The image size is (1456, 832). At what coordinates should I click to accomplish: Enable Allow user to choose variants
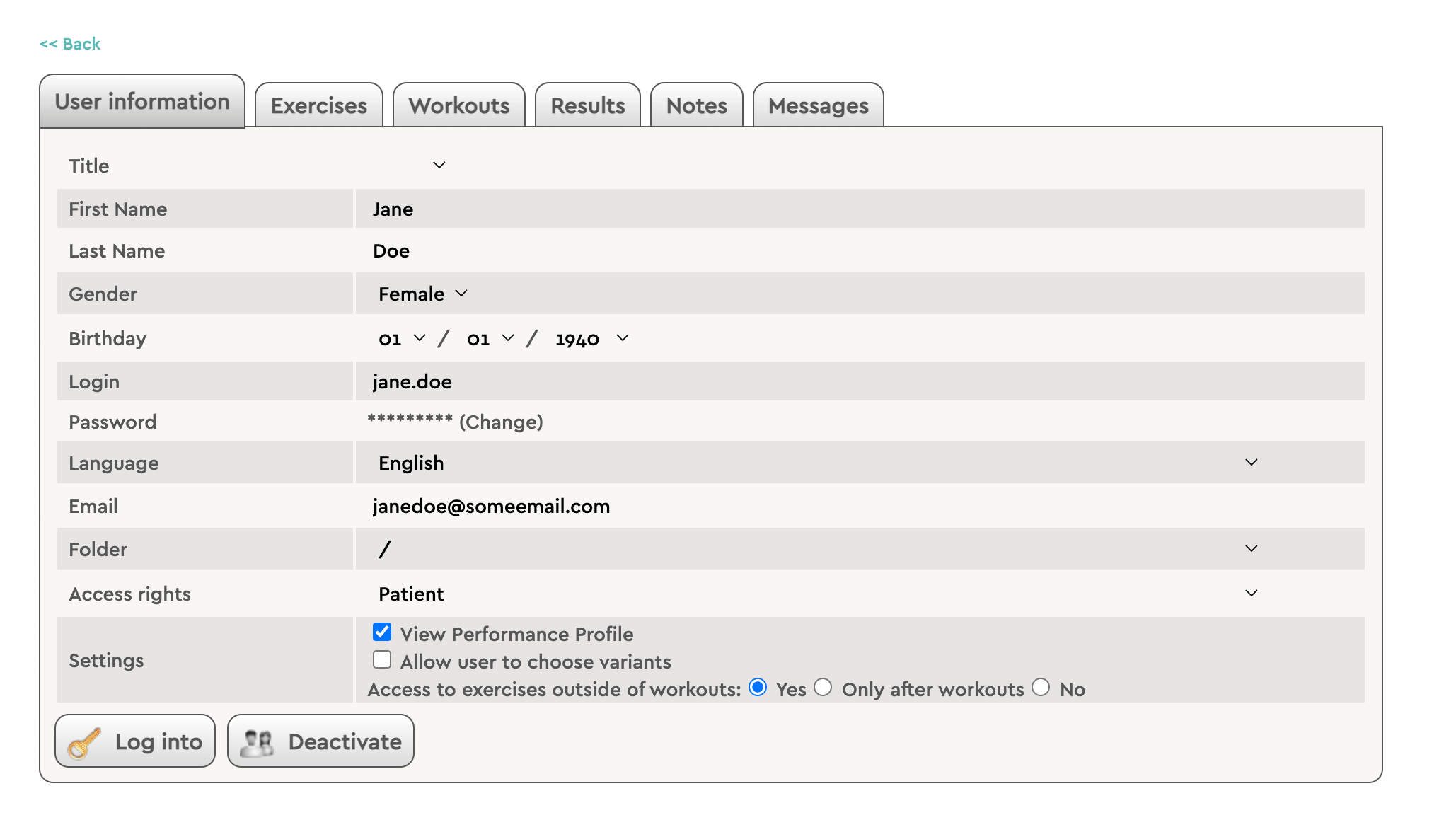(x=382, y=659)
